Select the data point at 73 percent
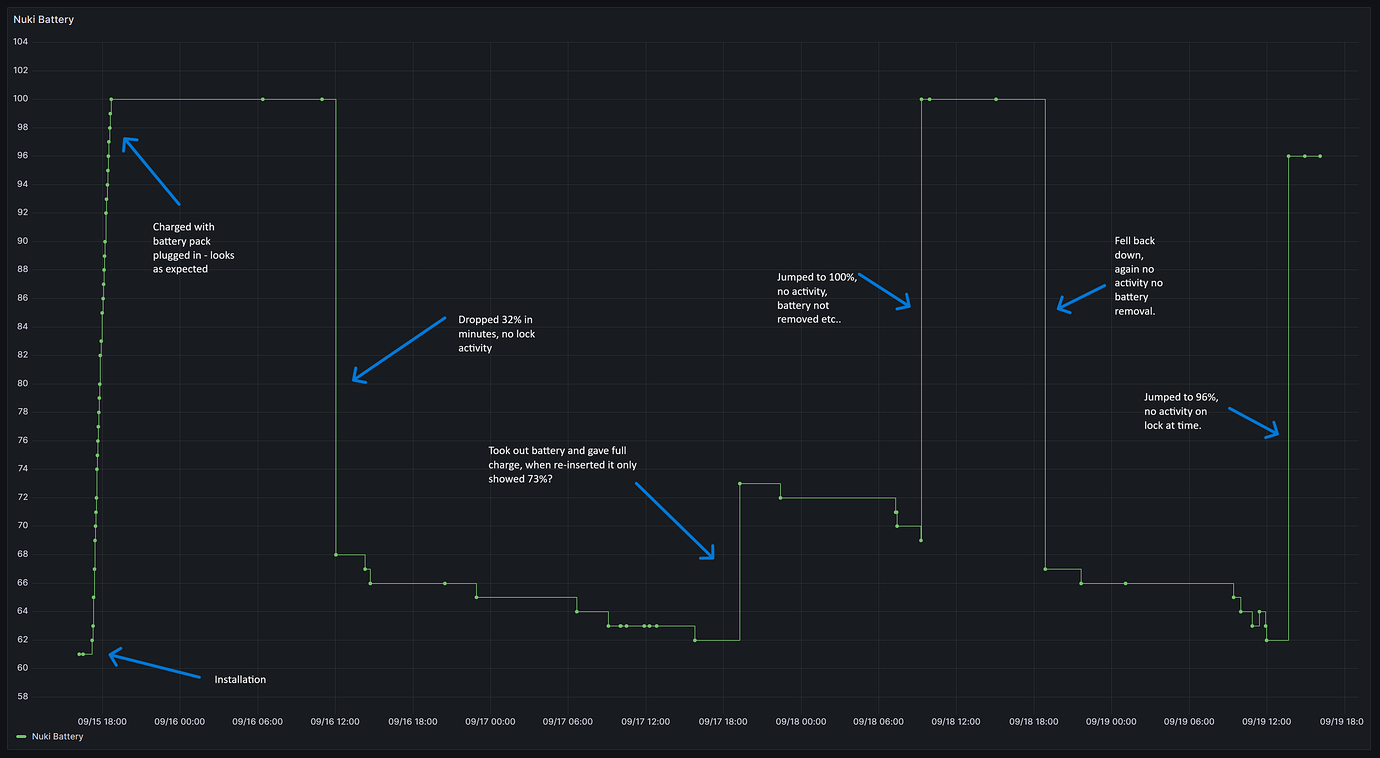This screenshot has height=758, width=1380. coord(739,483)
